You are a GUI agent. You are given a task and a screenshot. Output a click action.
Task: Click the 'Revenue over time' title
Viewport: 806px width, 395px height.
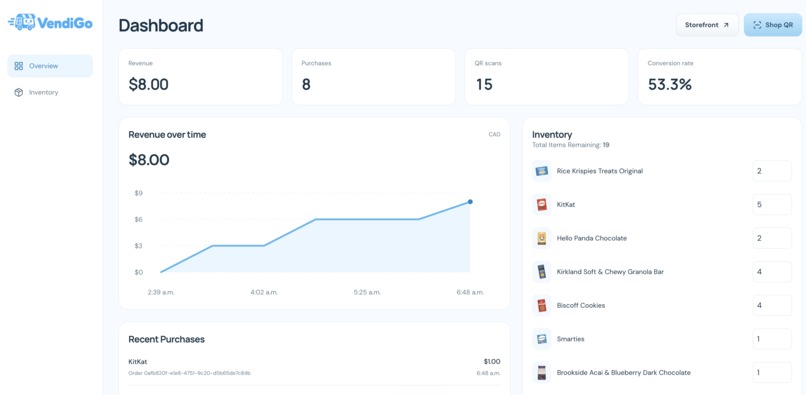click(x=167, y=135)
